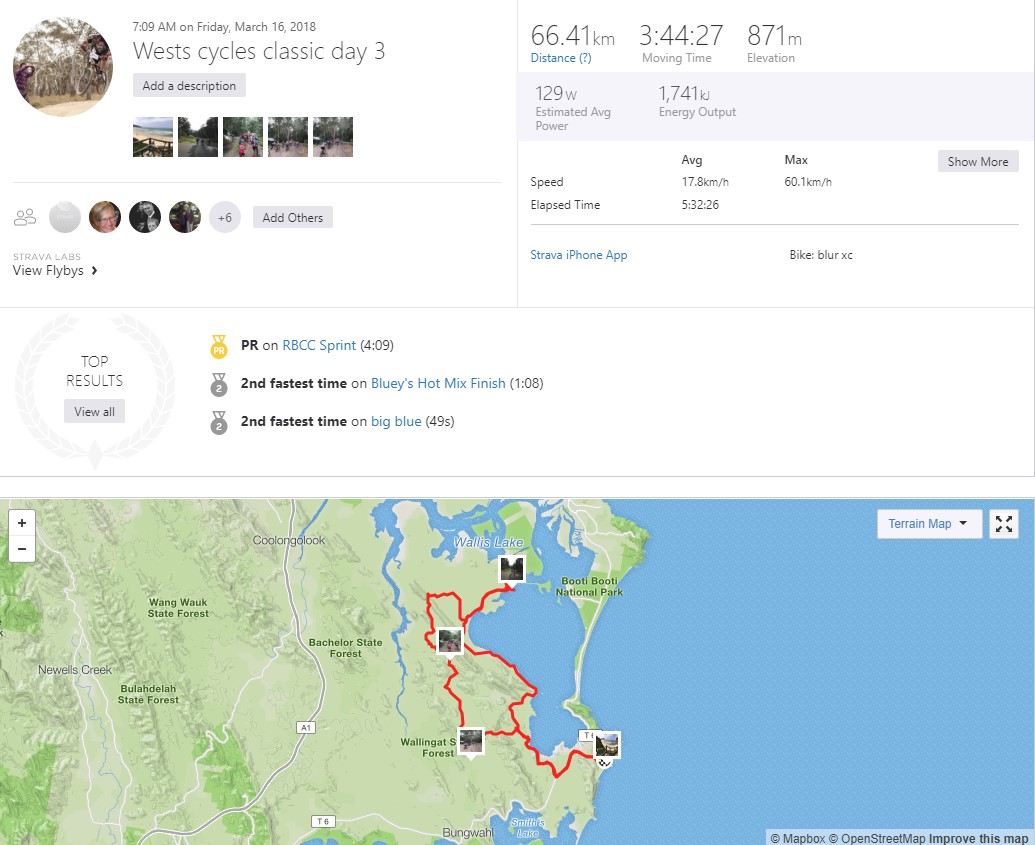Open the big blue segment link
Image resolution: width=1035 pixels, height=845 pixels.
point(396,422)
